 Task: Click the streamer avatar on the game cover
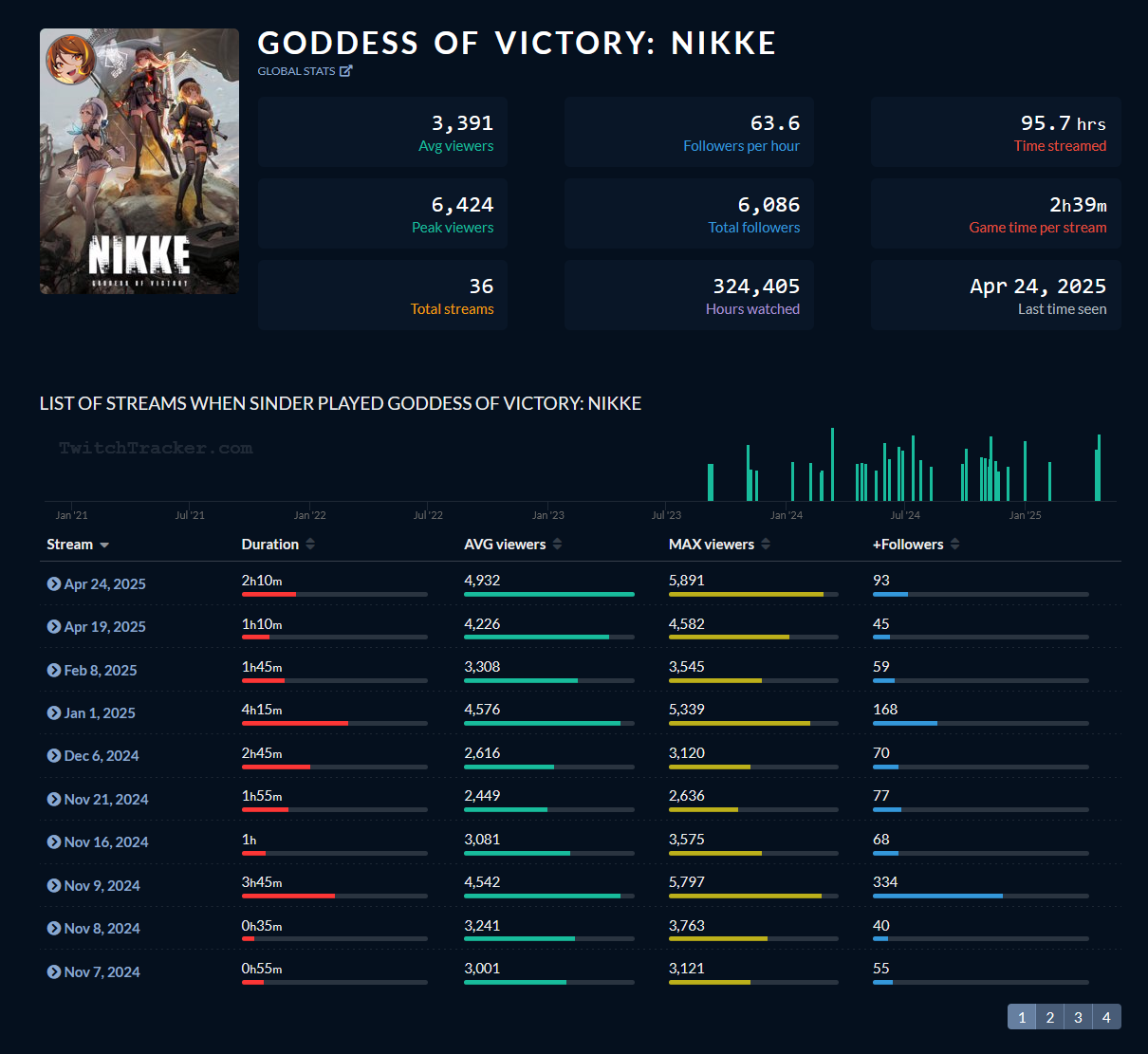pos(70,59)
